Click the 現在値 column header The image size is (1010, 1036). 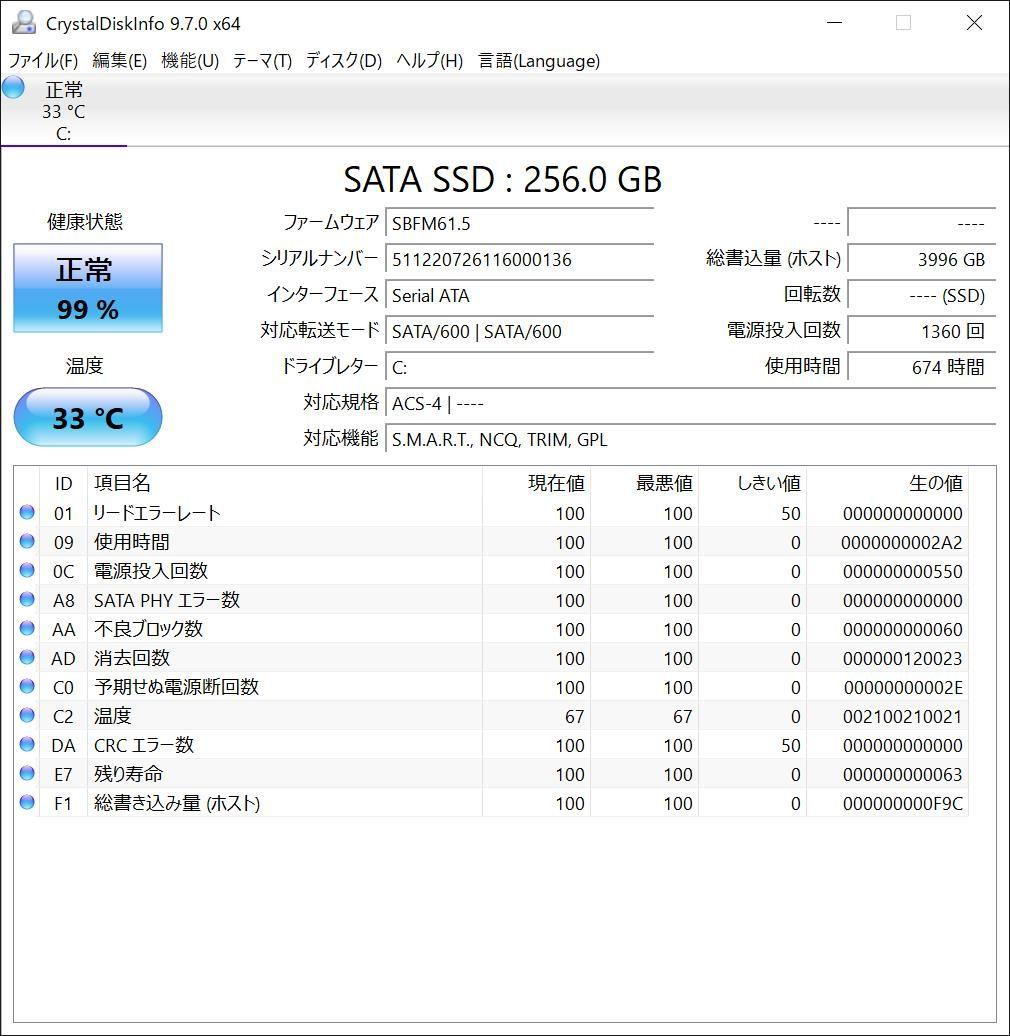pyautogui.click(x=536, y=484)
